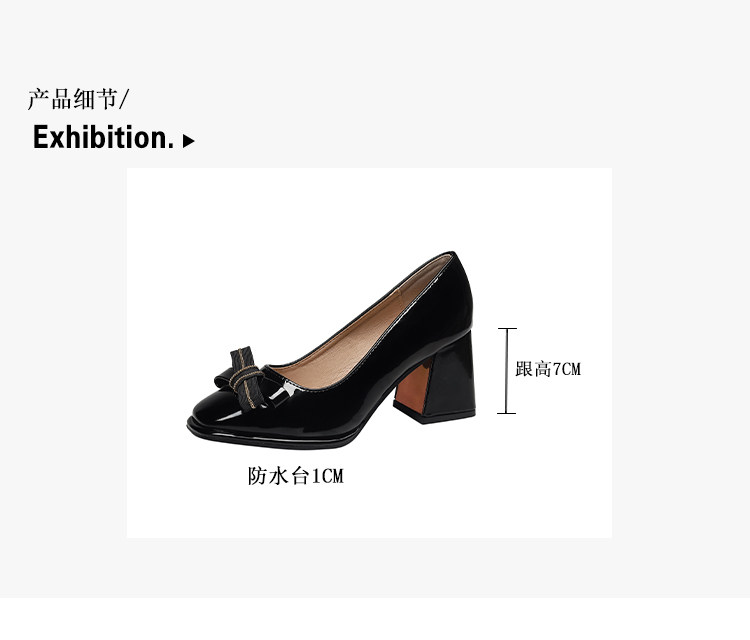Click the 防水台1CM platform label
Image resolution: width=750 pixels, height=640 pixels.
[x=296, y=476]
